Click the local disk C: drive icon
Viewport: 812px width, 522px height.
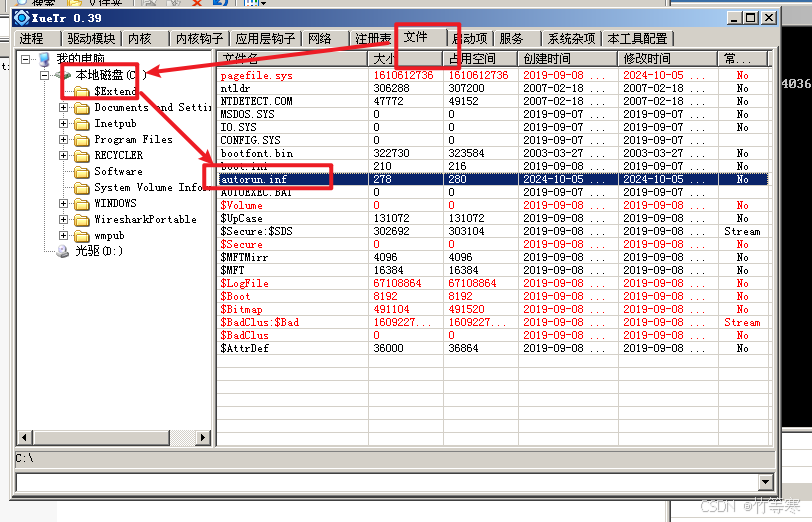click(x=63, y=76)
